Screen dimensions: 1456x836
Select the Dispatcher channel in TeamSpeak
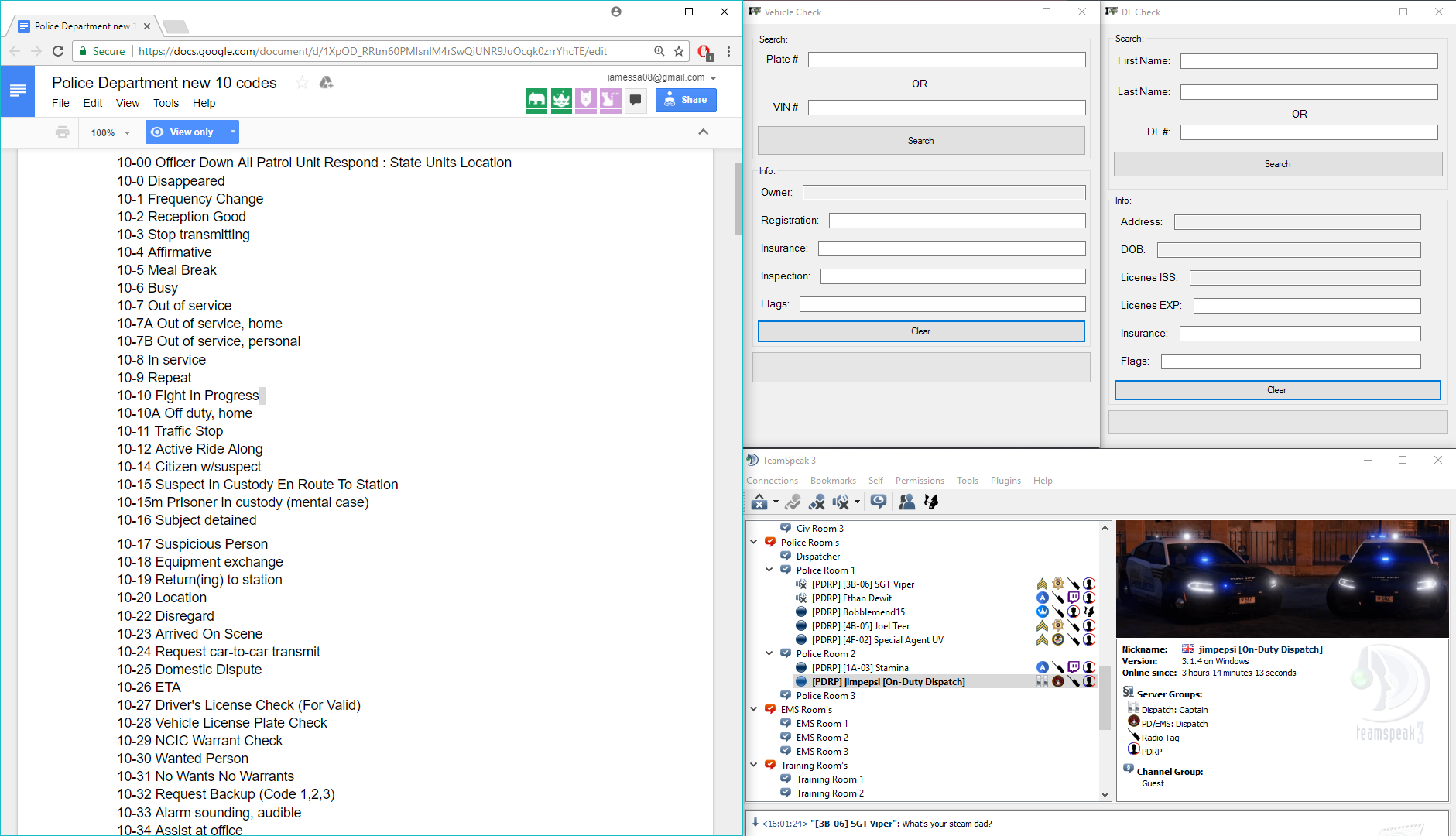[818, 557]
